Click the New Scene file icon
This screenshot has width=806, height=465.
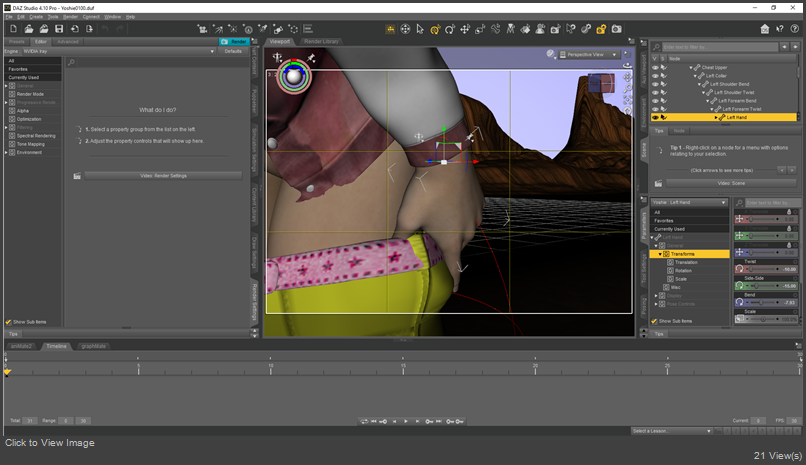(13, 29)
